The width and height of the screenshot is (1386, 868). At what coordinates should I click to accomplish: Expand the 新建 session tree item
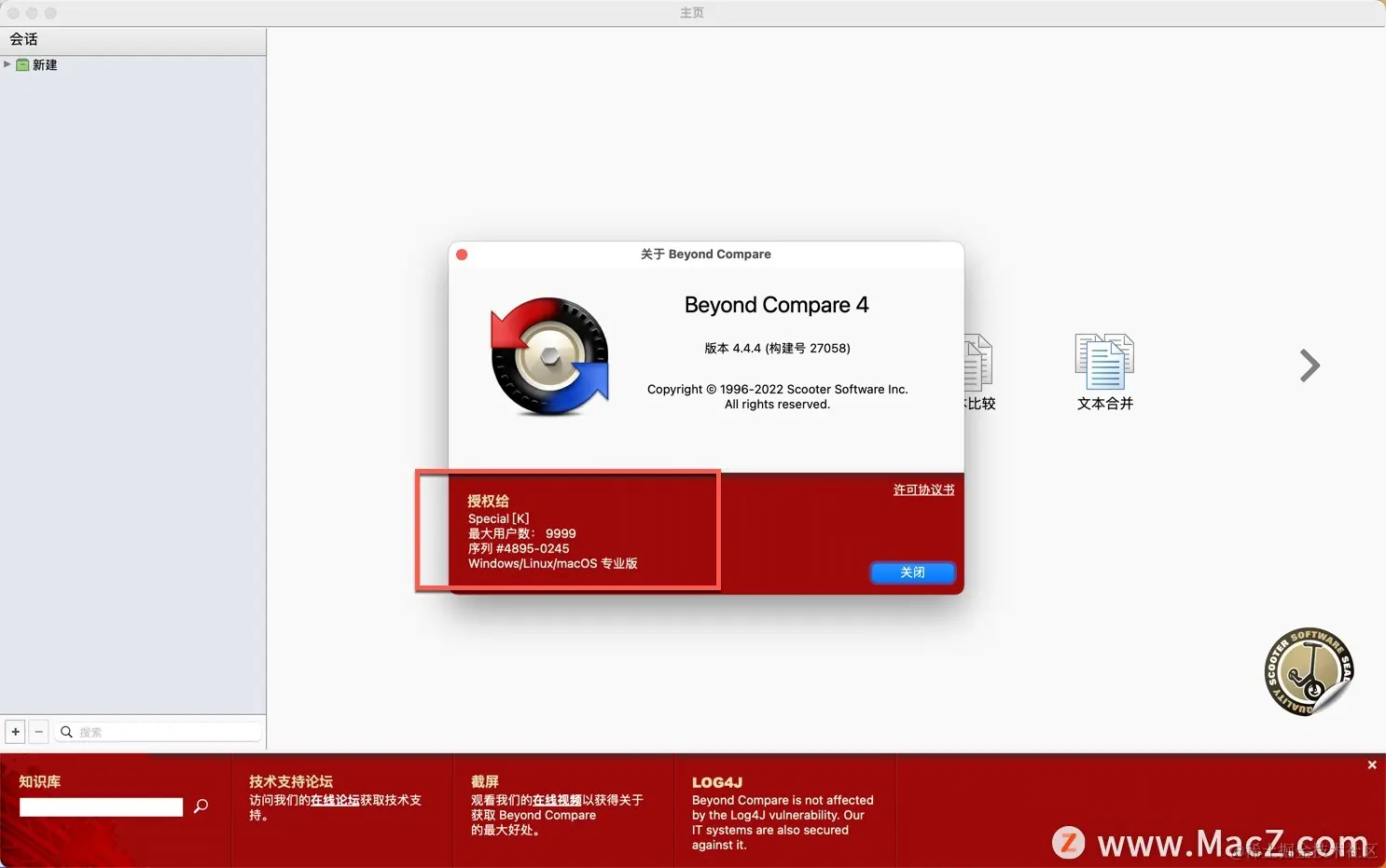pyautogui.click(x=7, y=64)
